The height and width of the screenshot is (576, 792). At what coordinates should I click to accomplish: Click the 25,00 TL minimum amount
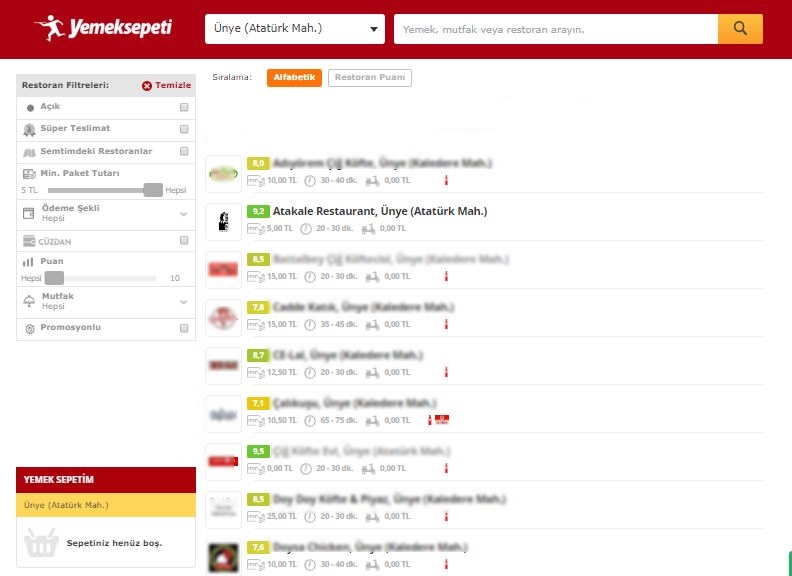click(282, 516)
